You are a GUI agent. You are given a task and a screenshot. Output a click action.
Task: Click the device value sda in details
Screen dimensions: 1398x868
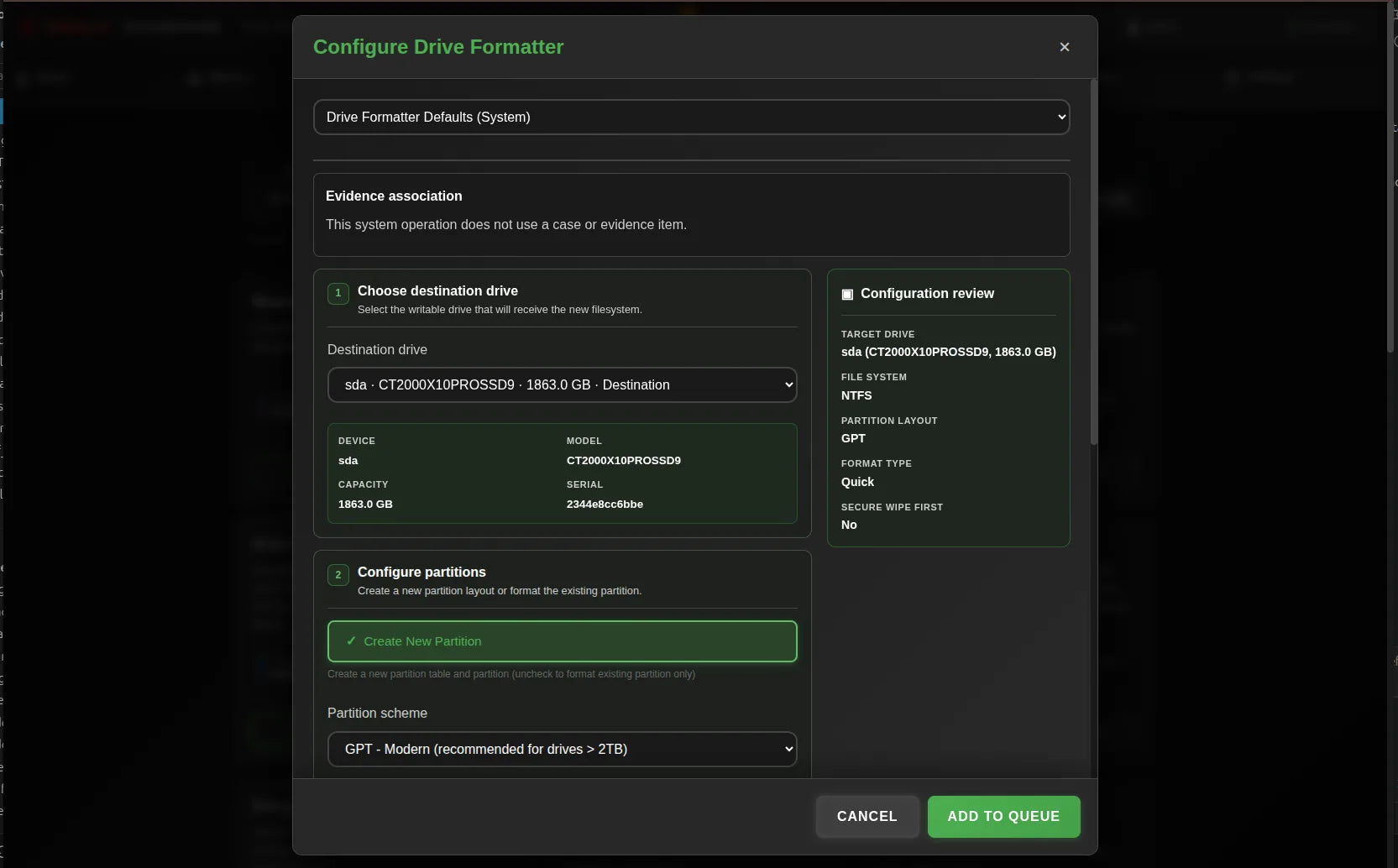tap(348, 461)
